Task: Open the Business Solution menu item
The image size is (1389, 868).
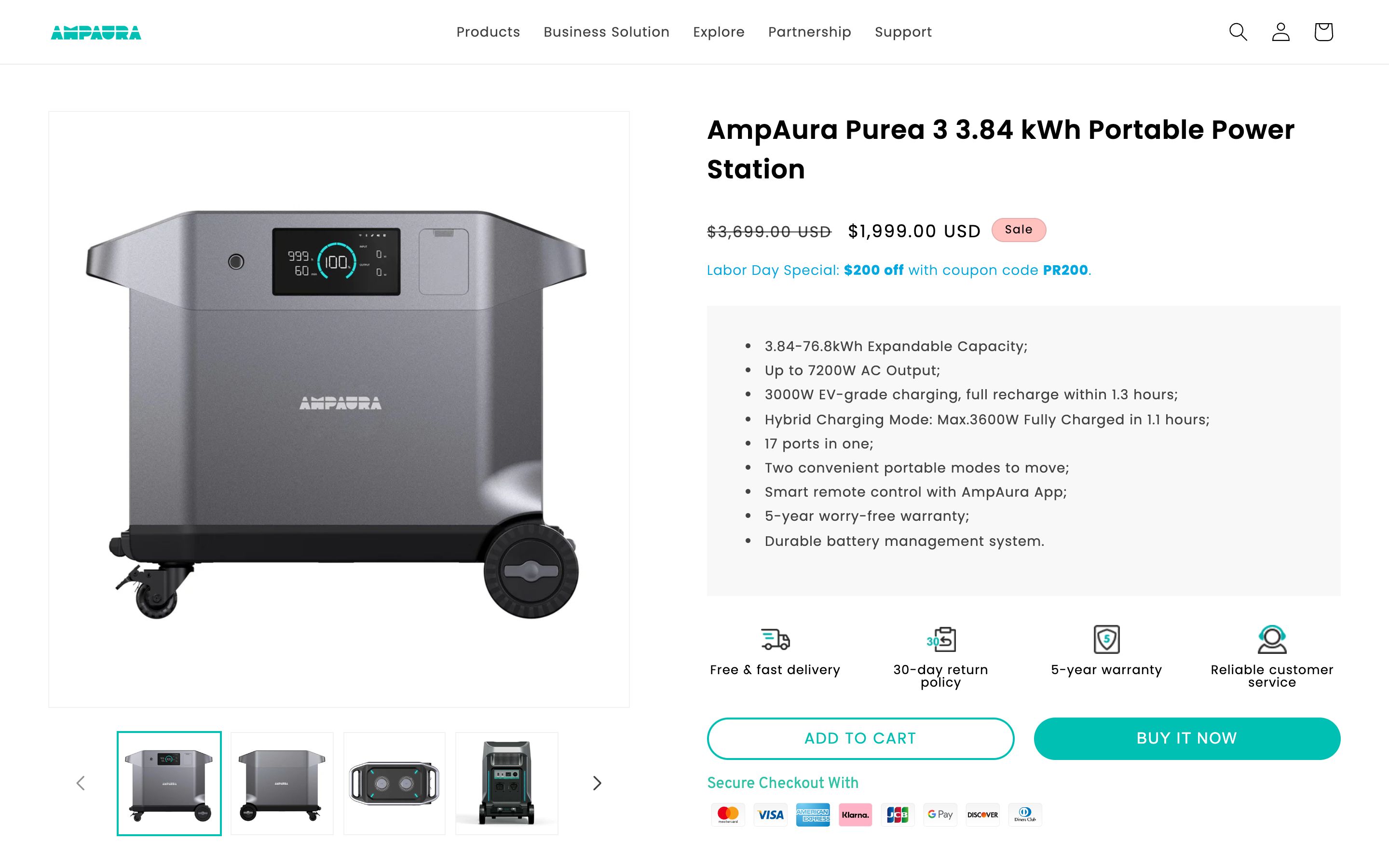Action: click(606, 32)
